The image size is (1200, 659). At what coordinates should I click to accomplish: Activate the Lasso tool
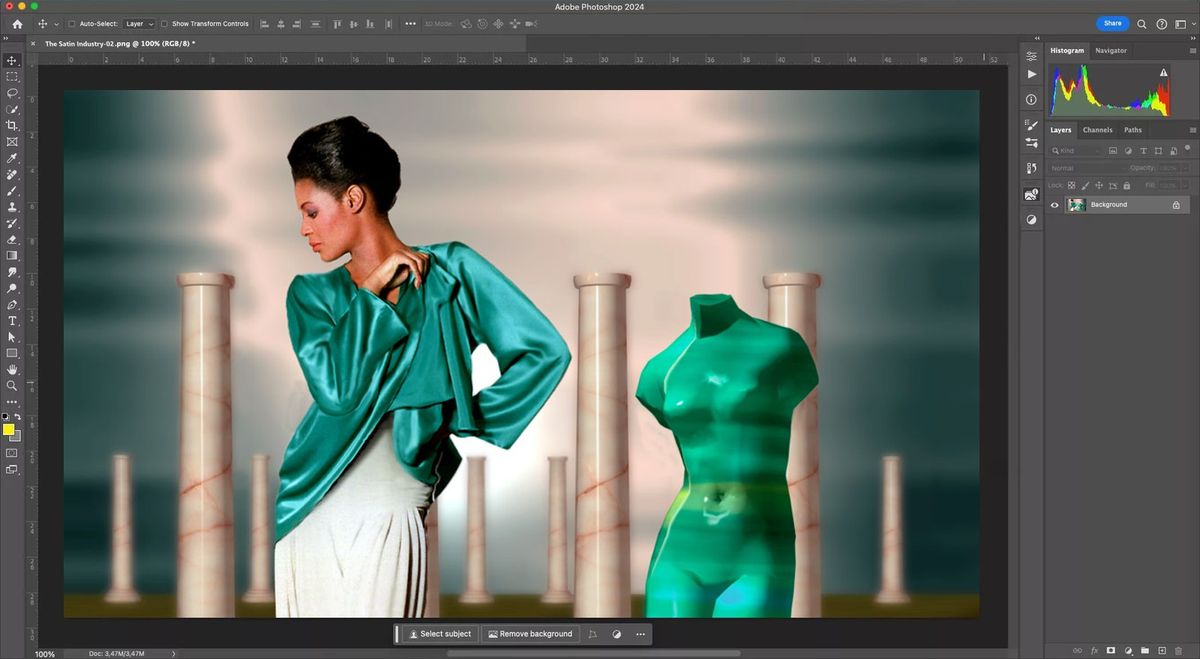pyautogui.click(x=12, y=93)
